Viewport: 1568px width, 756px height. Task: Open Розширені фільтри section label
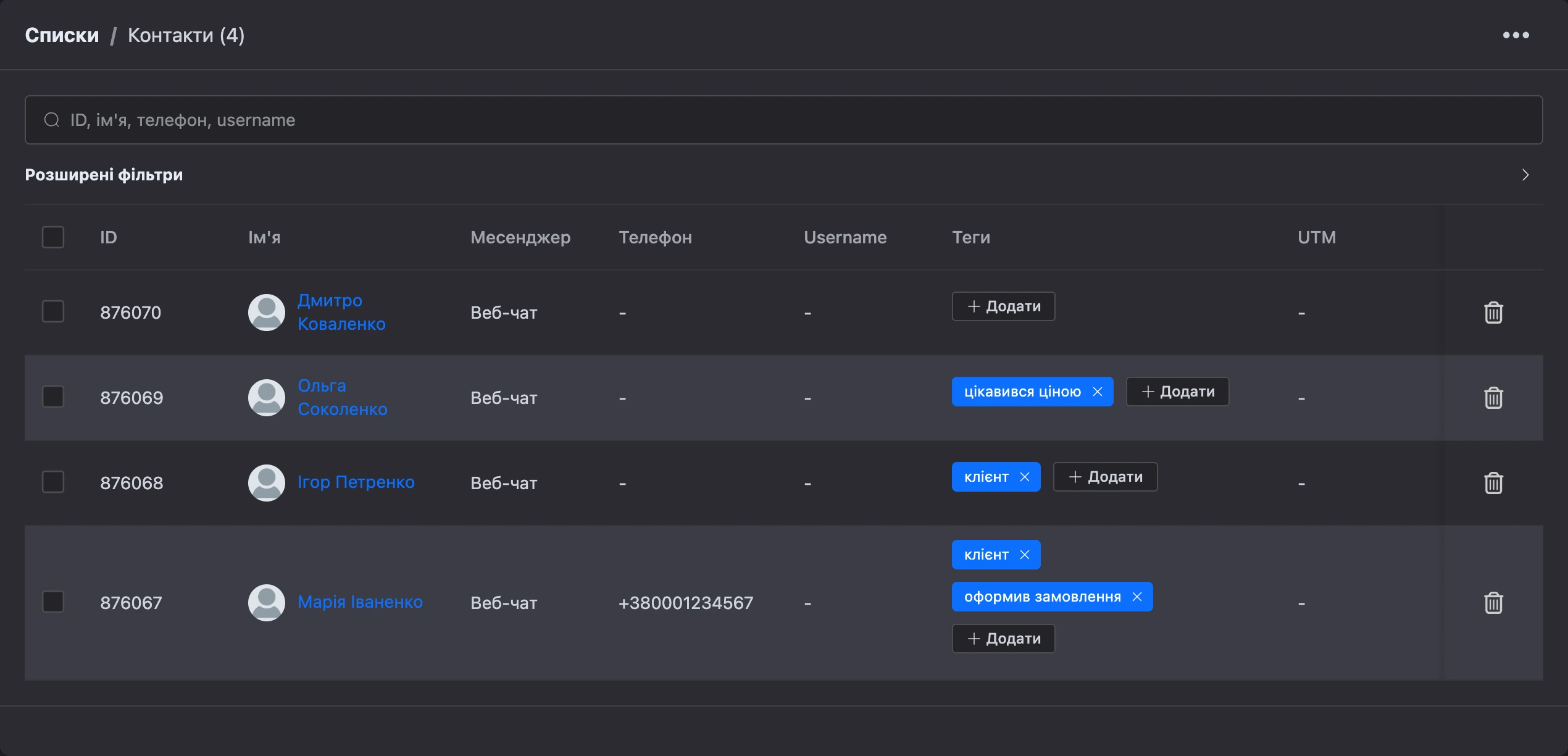coord(104,175)
